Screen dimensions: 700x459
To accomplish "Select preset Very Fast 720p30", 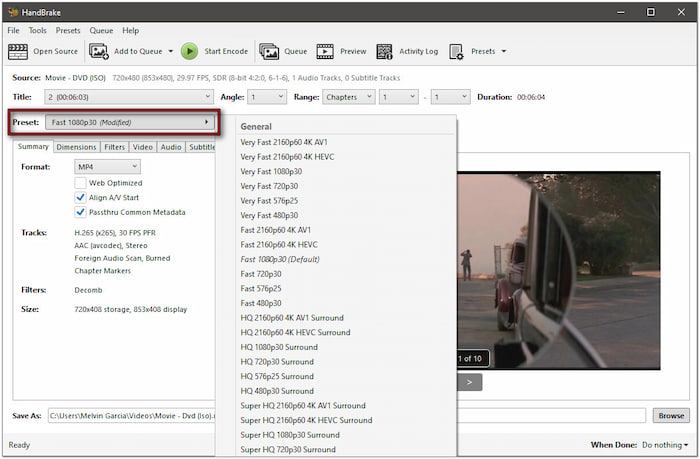I will pos(269,186).
